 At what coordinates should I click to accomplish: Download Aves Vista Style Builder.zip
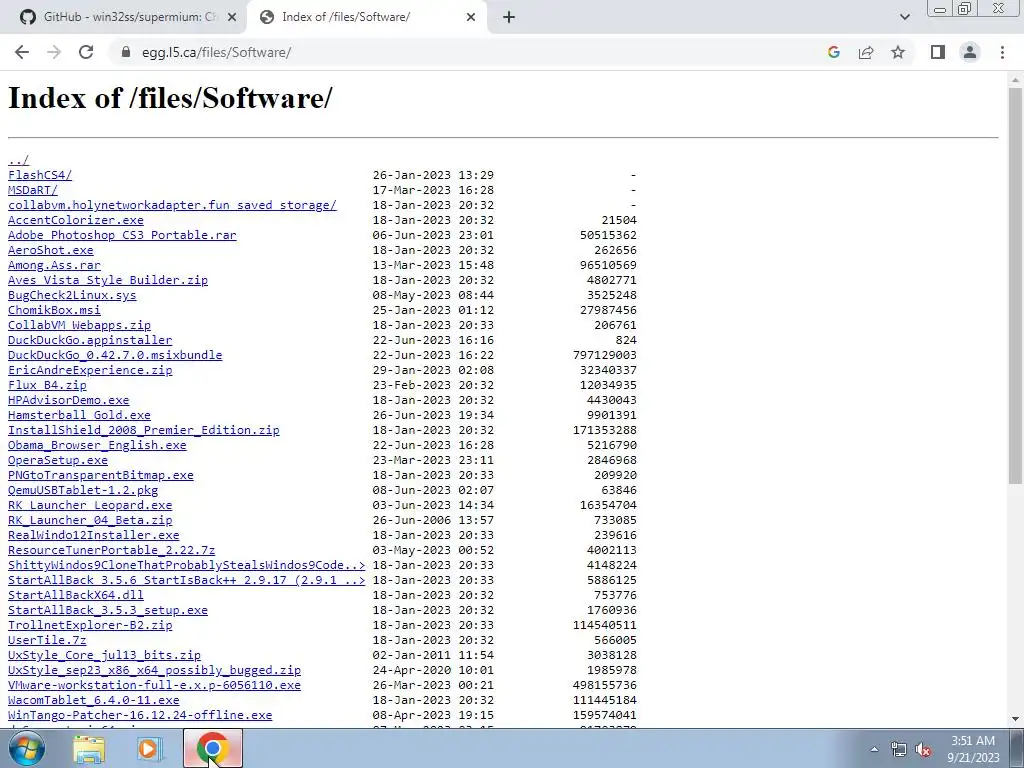(x=108, y=280)
